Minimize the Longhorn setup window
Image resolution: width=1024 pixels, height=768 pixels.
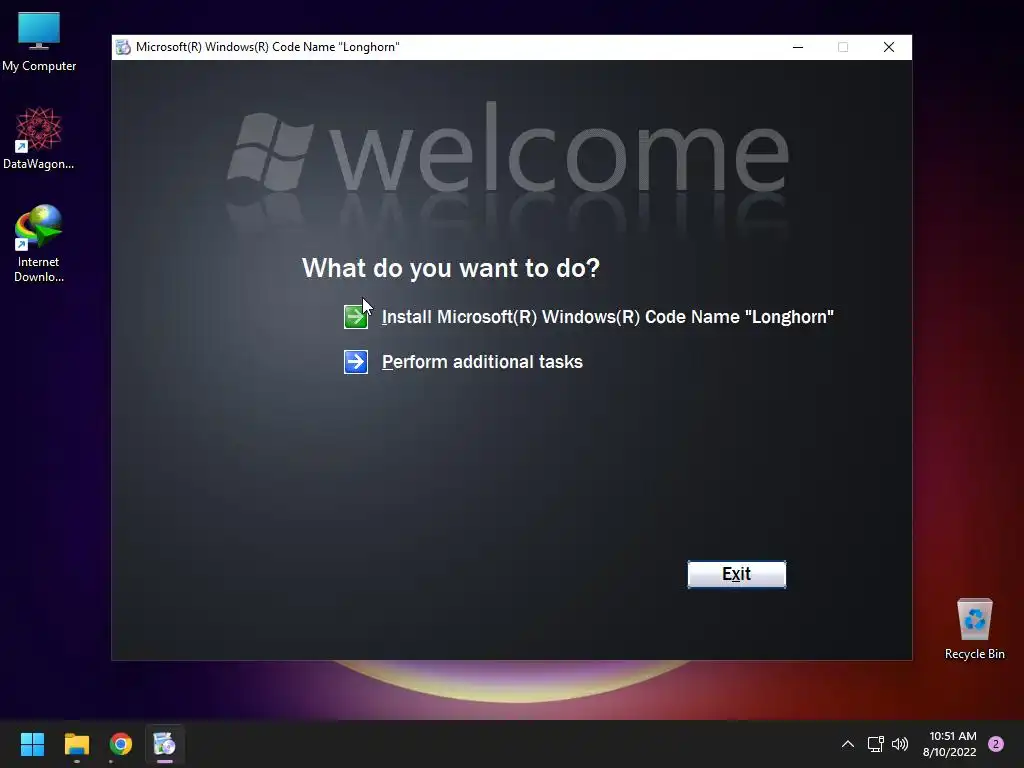click(798, 47)
